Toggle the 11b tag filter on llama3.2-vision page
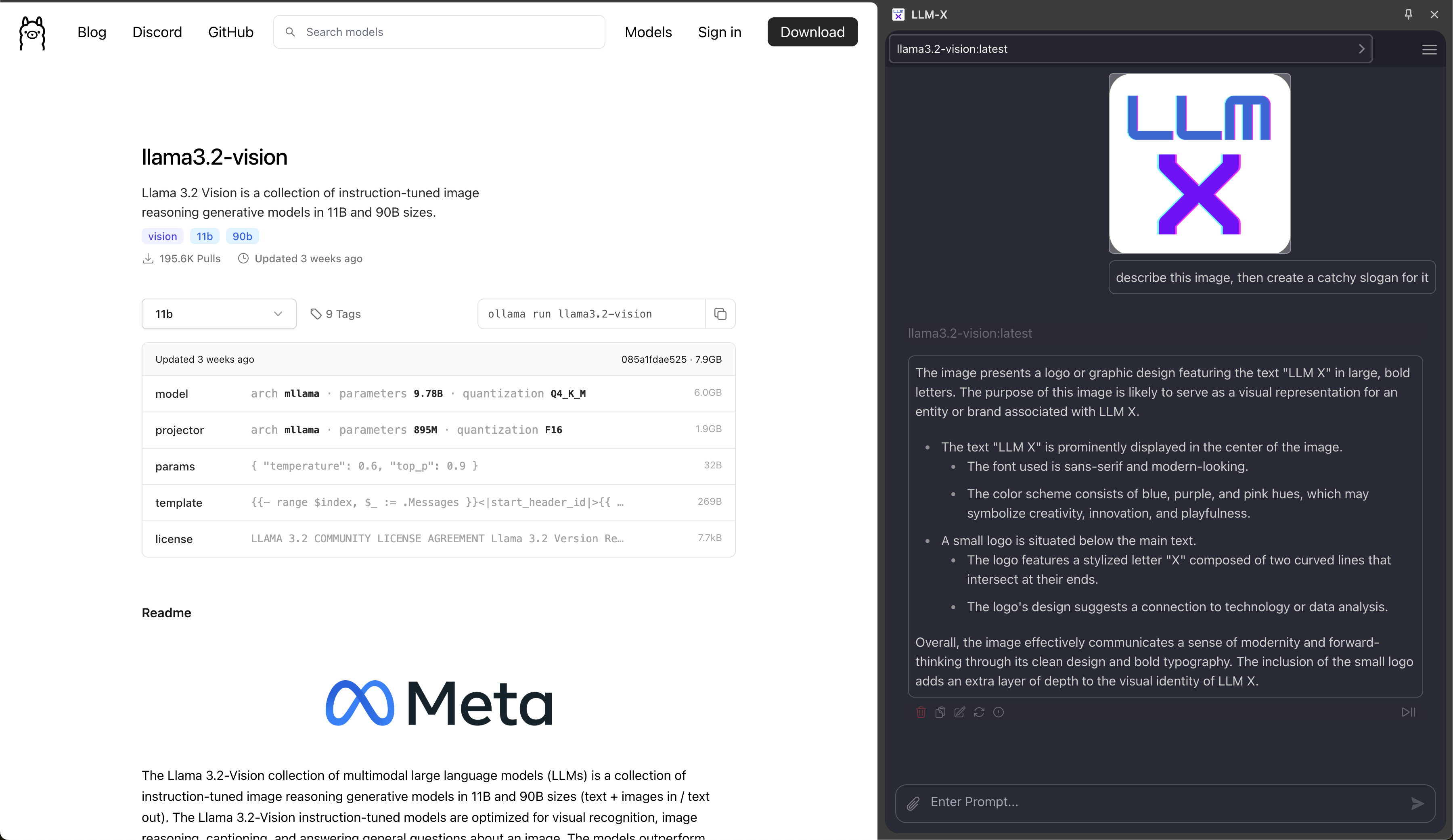The height and width of the screenshot is (840, 1453). (205, 235)
